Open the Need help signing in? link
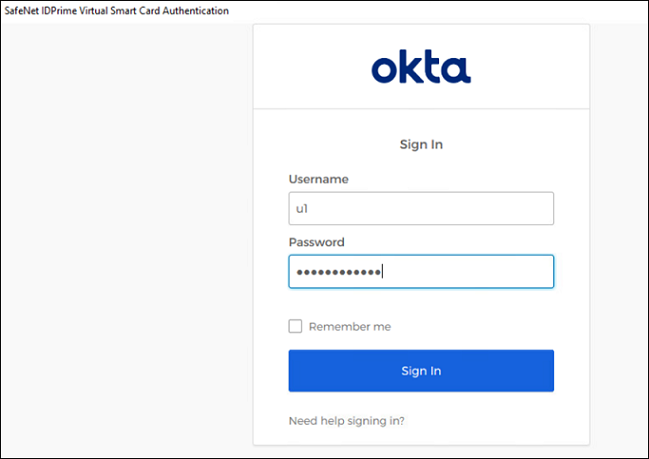This screenshot has height=459, width=649. pyautogui.click(x=346, y=421)
